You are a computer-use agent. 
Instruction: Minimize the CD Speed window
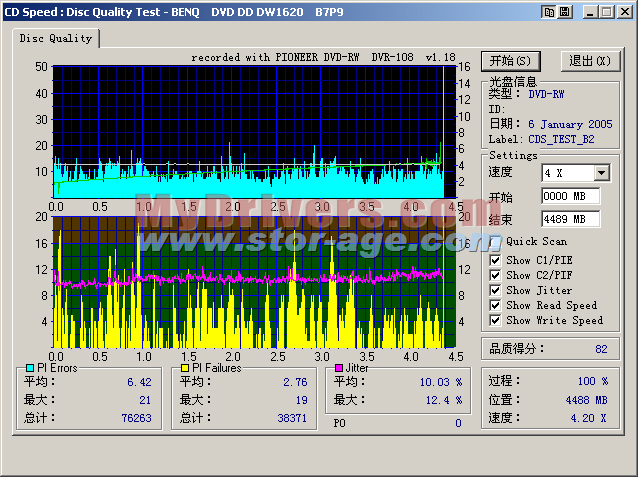pos(591,11)
